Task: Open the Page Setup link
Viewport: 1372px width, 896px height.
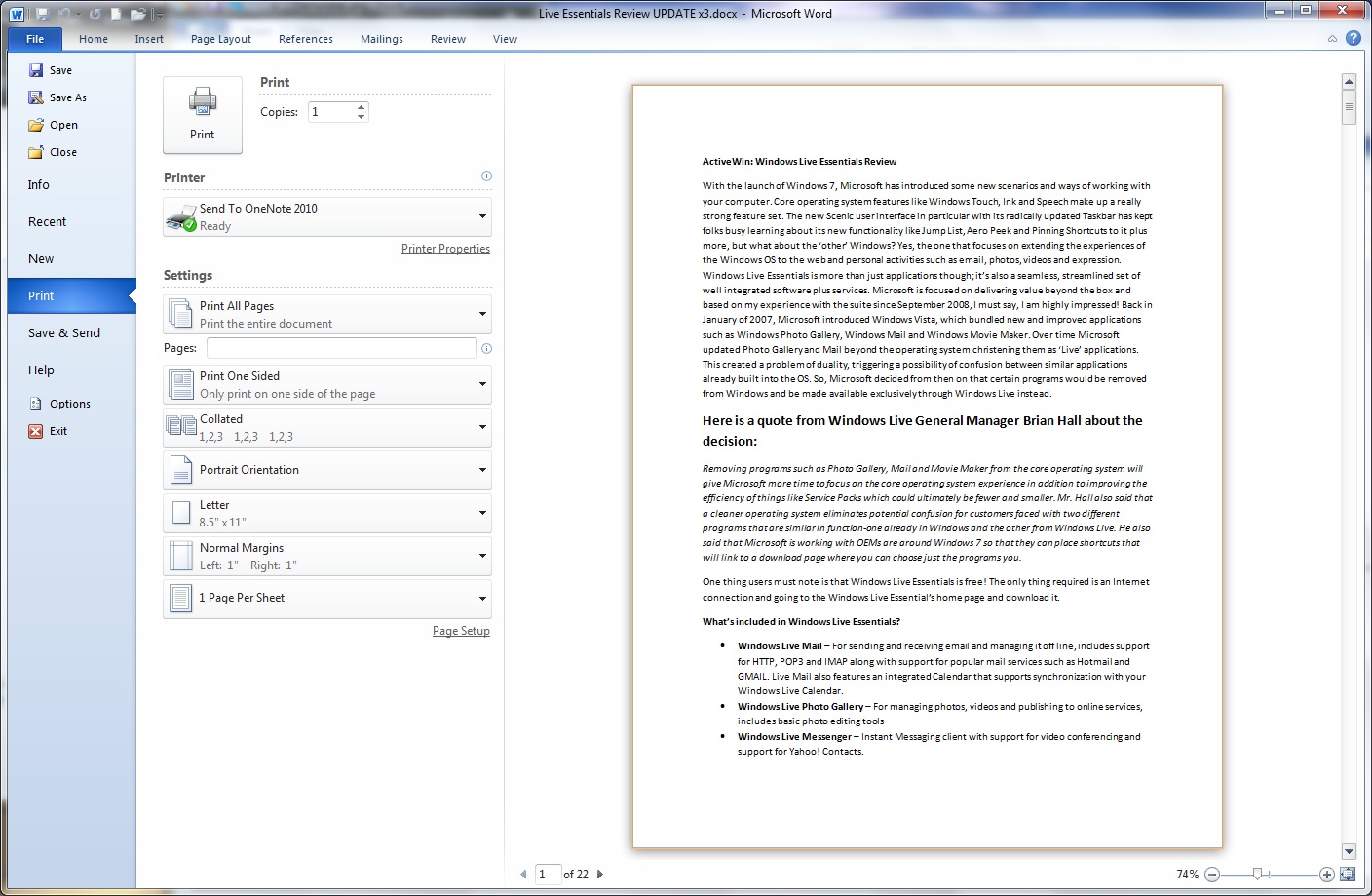Action: point(461,631)
